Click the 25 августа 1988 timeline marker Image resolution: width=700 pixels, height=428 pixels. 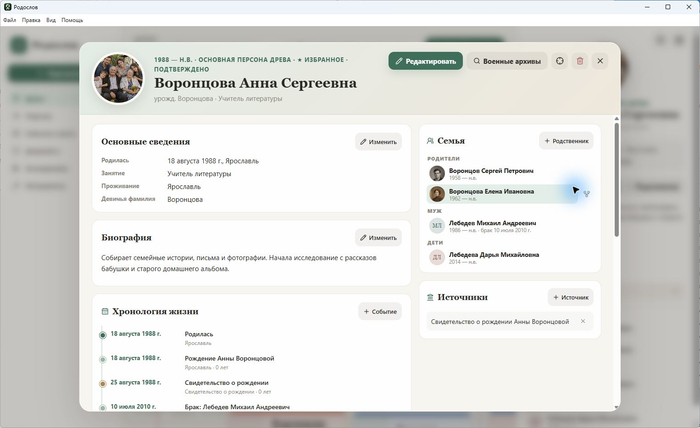[103, 383]
